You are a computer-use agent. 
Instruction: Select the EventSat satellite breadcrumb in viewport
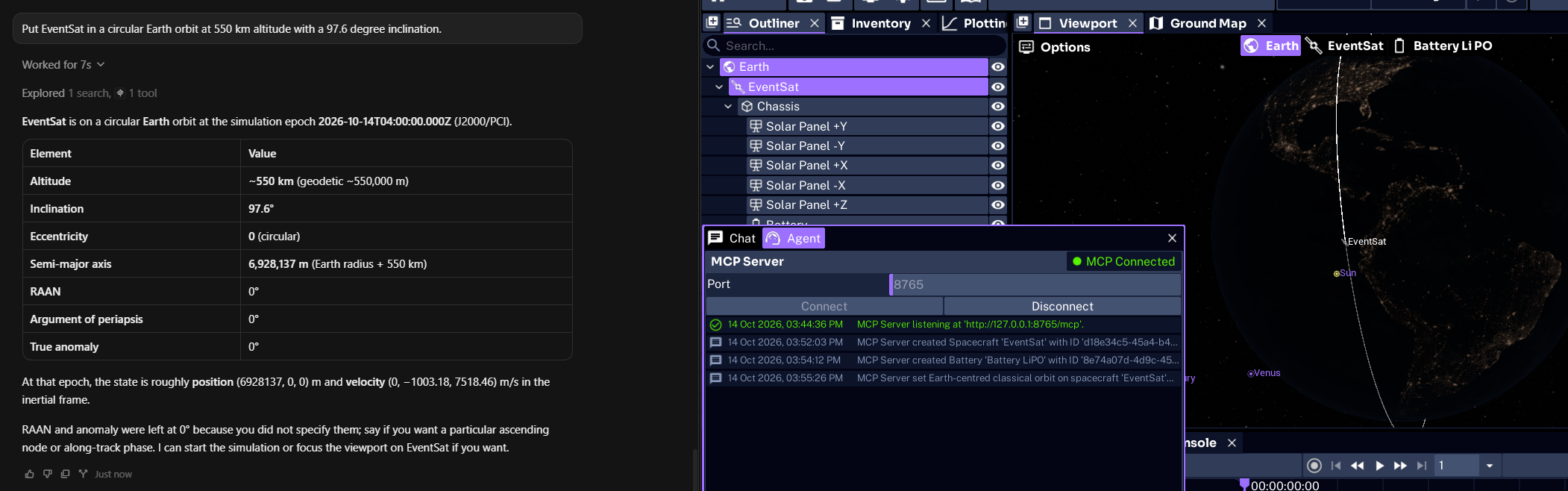point(1345,46)
